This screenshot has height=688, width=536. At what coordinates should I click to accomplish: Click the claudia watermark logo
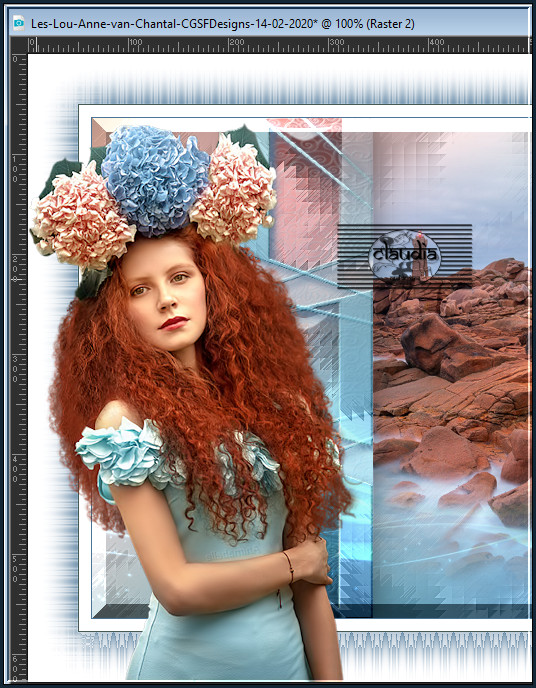tap(404, 254)
